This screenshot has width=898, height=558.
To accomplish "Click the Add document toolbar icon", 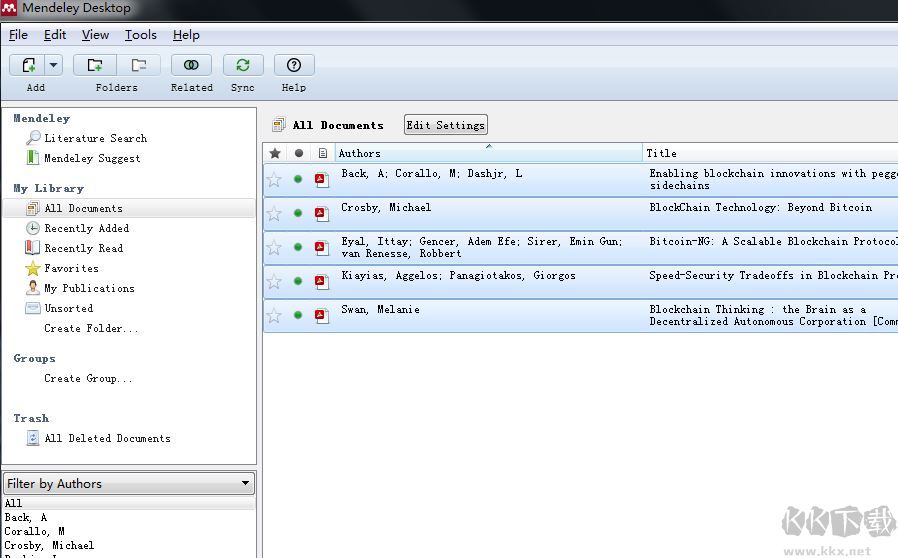I will click(x=27, y=65).
